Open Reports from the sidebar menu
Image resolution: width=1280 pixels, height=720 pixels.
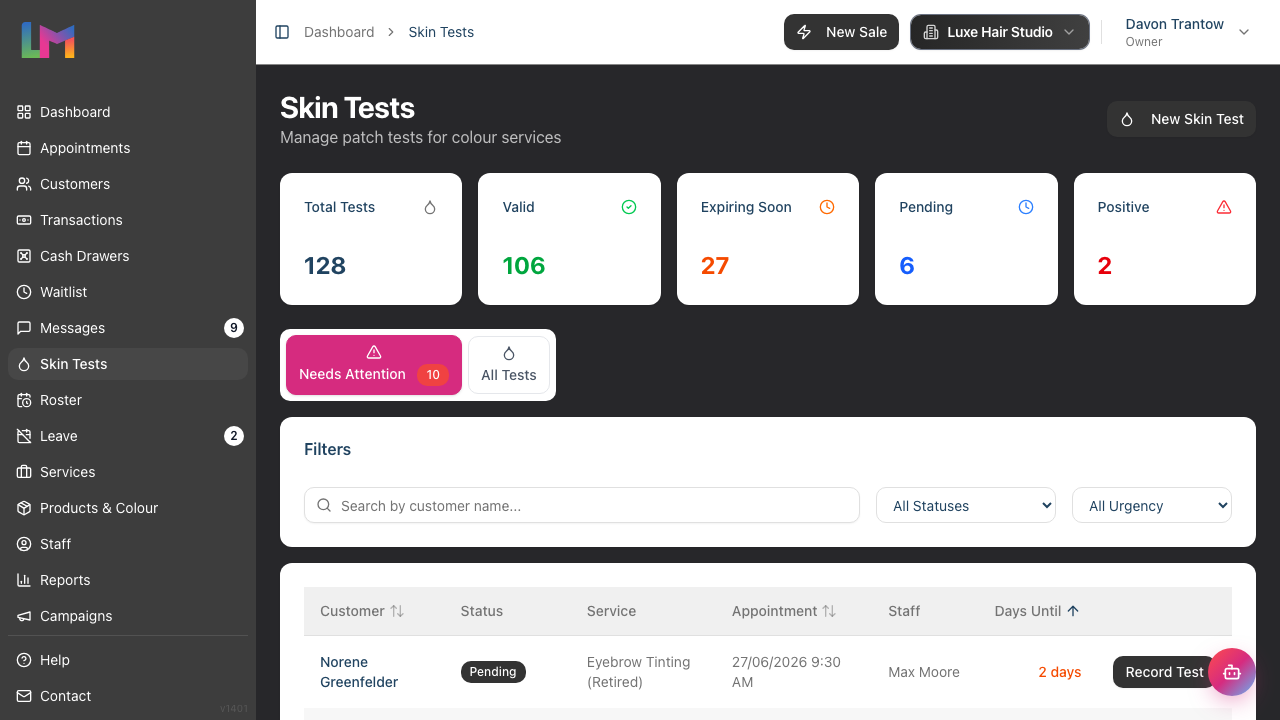click(128, 580)
